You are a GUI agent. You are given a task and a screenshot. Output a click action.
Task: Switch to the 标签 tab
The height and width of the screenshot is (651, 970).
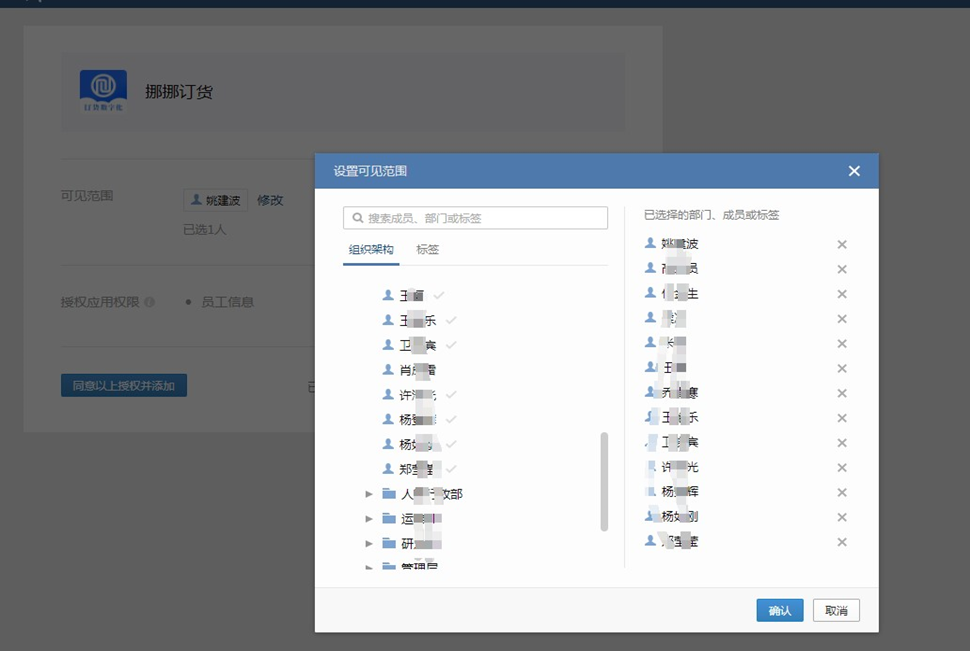click(427, 250)
